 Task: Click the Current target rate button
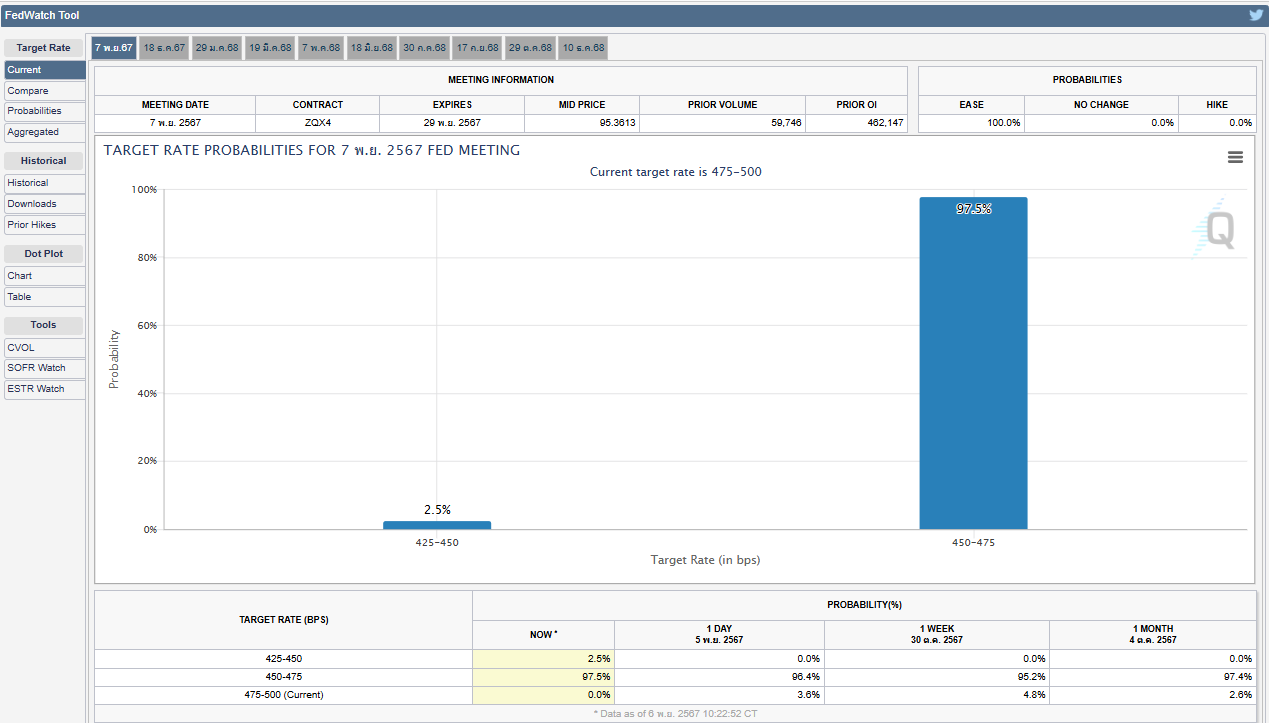[45, 70]
